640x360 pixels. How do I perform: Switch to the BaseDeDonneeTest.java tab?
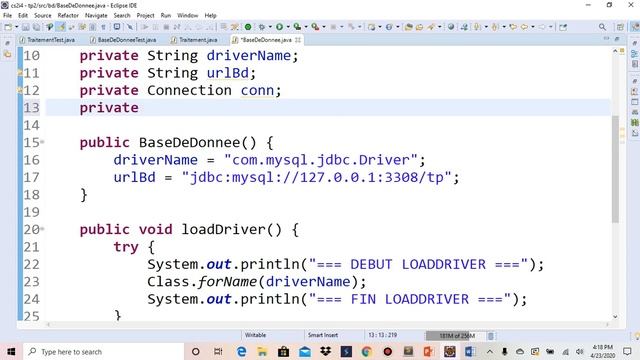click(123, 40)
